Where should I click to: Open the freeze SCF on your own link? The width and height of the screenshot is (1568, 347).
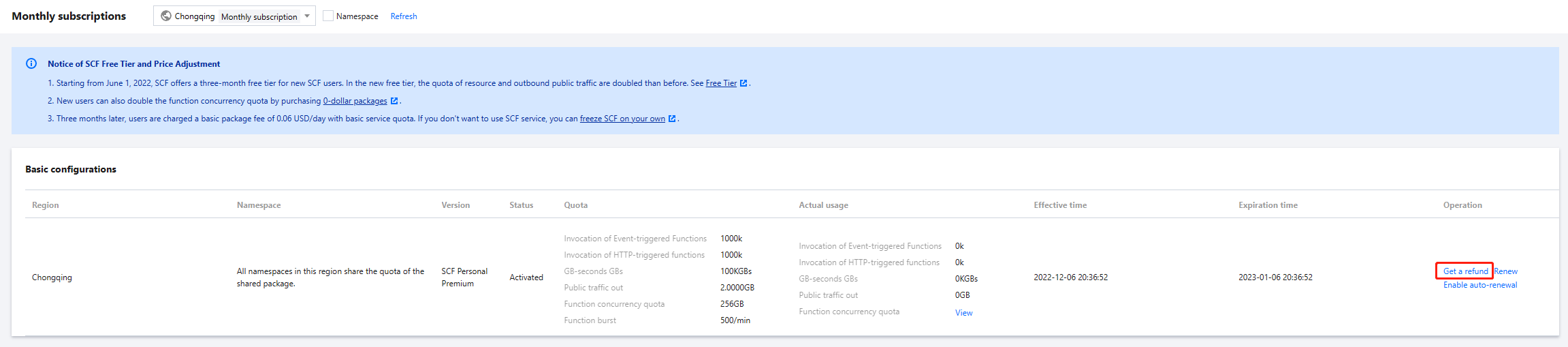pos(622,119)
